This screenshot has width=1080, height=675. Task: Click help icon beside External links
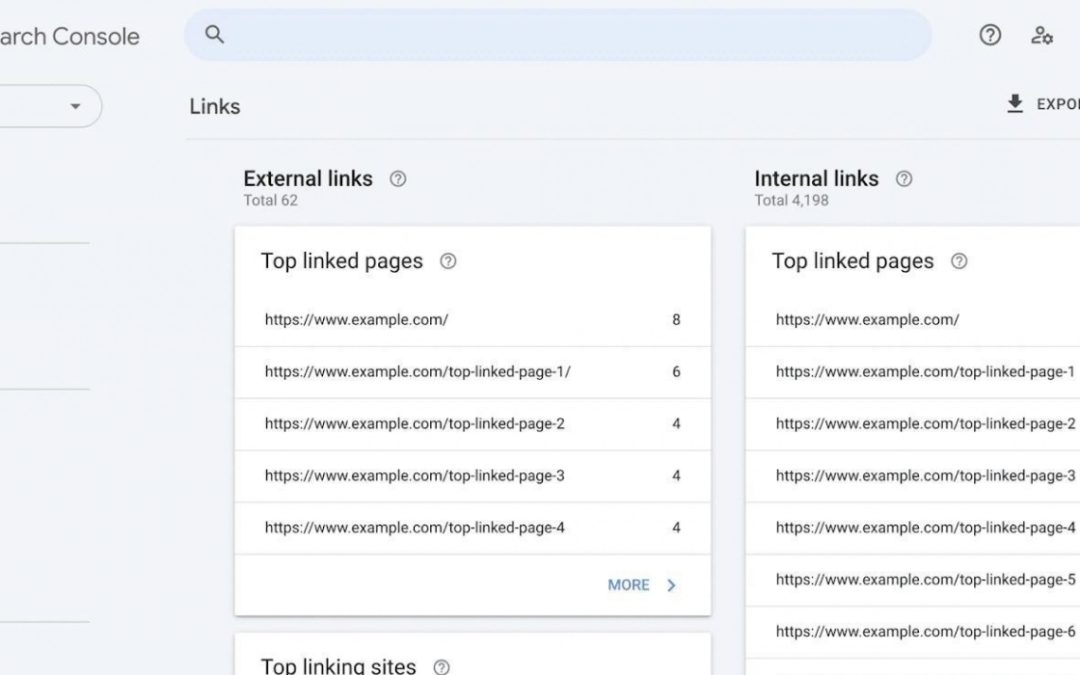click(x=397, y=179)
